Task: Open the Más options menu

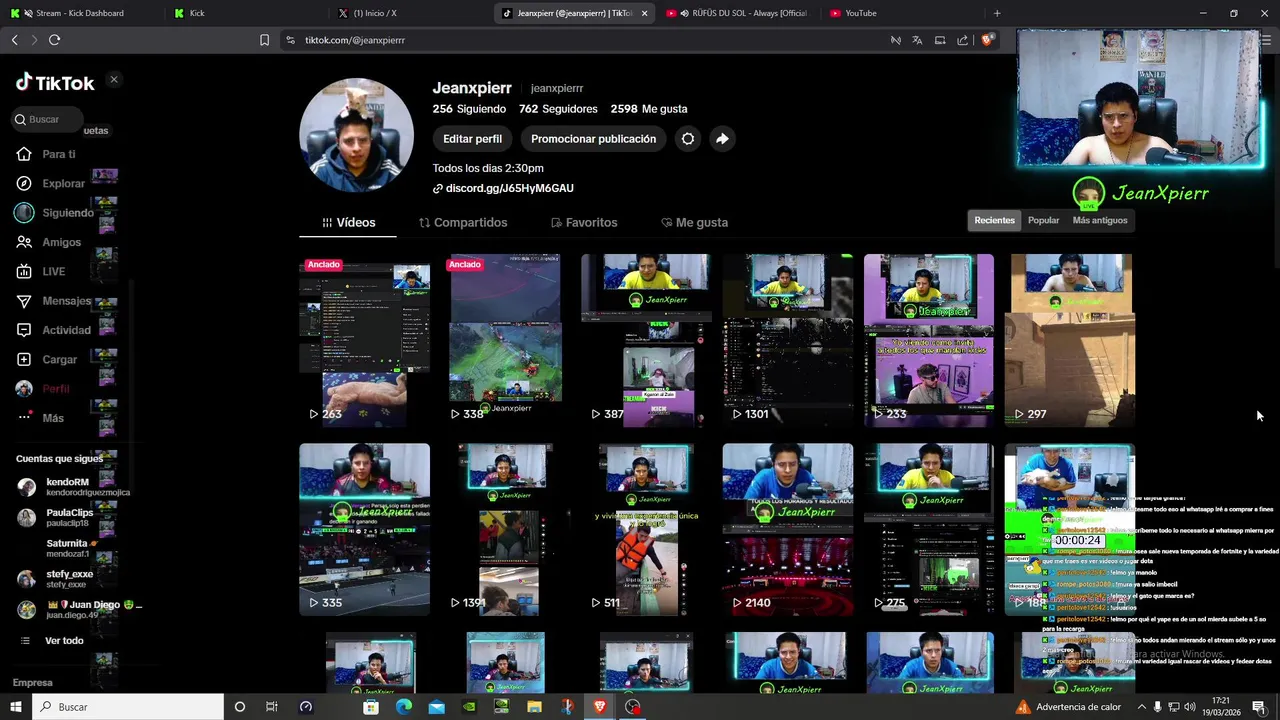Action: pos(52,418)
